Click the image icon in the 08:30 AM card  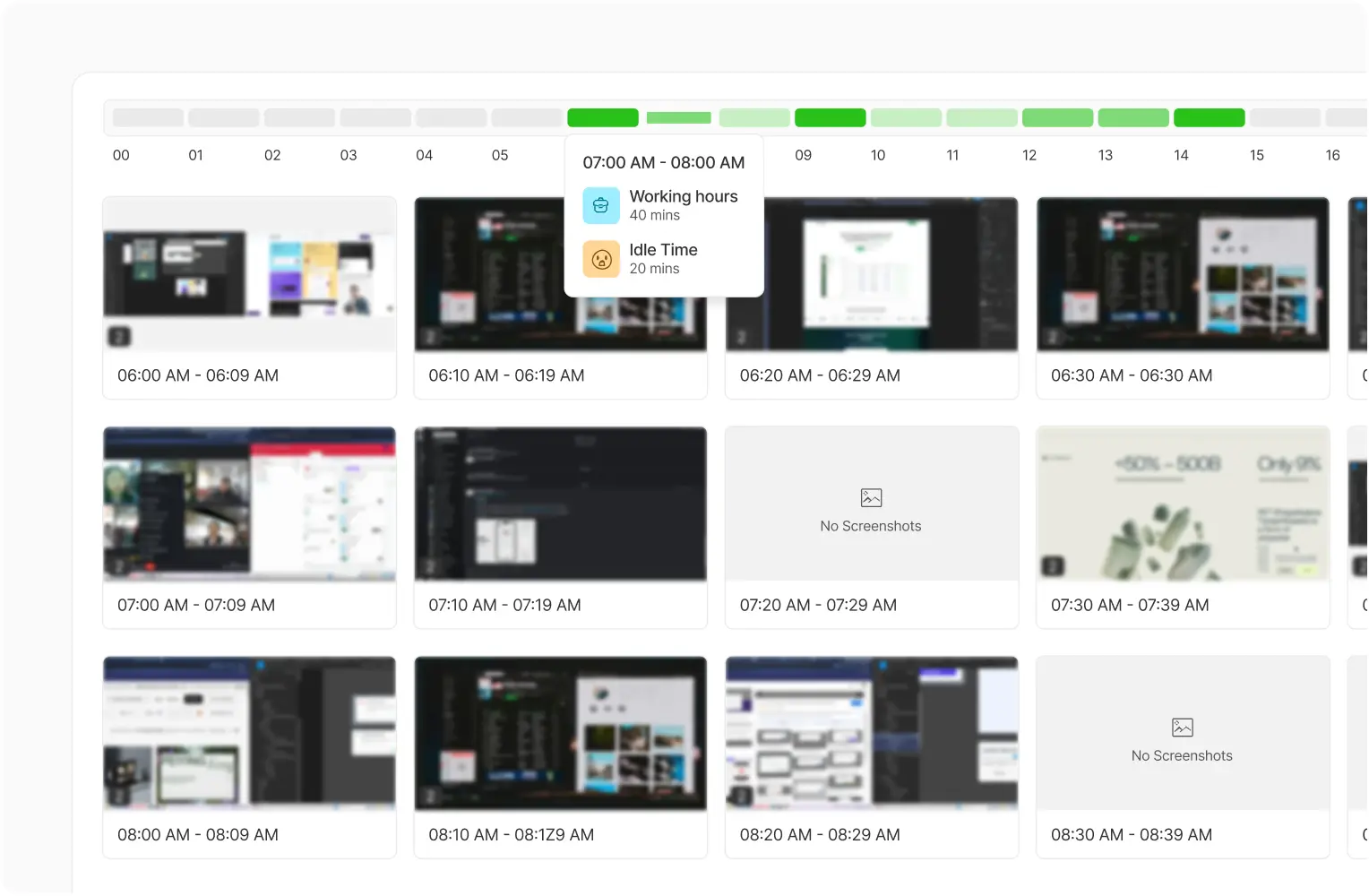(x=1183, y=727)
